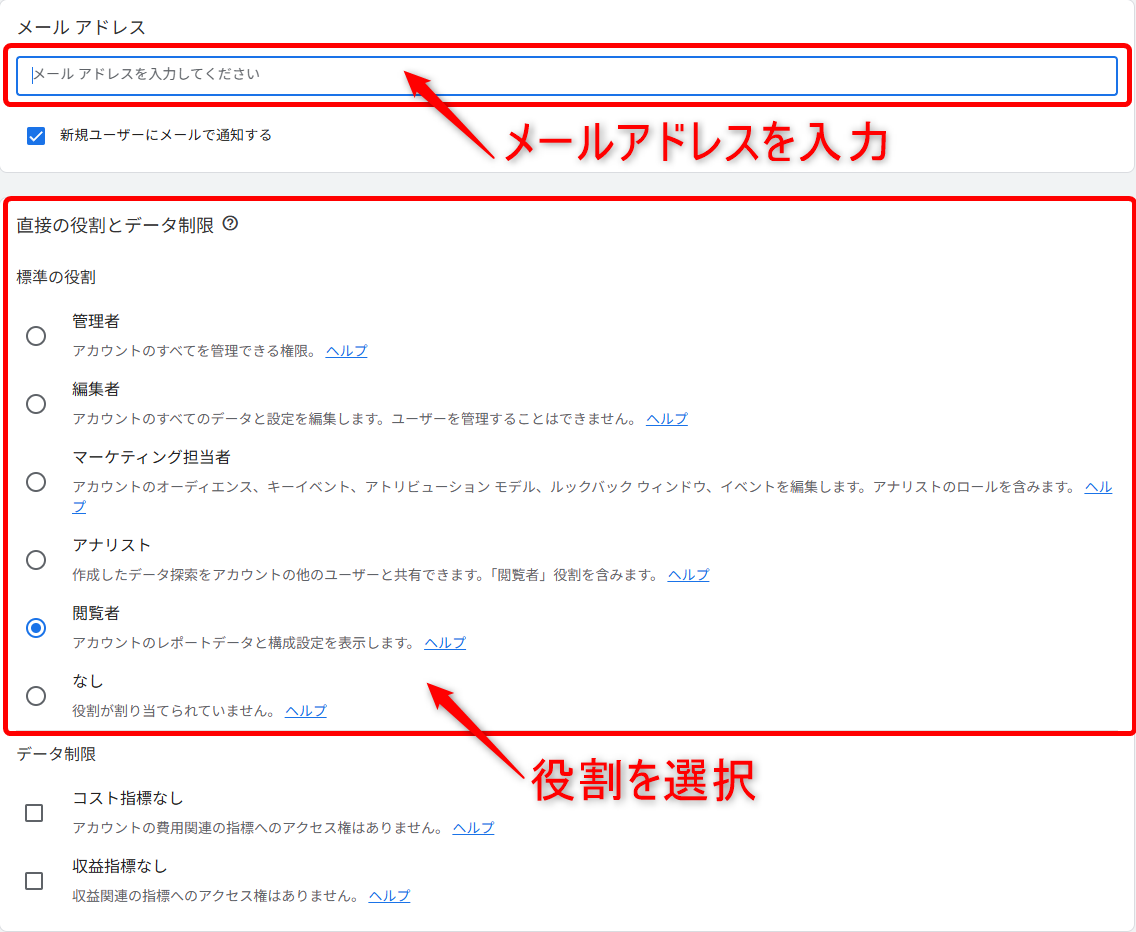This screenshot has width=1136, height=932.
Task: Click the 標準の役割 heading
Action: pyautogui.click(x=56, y=277)
